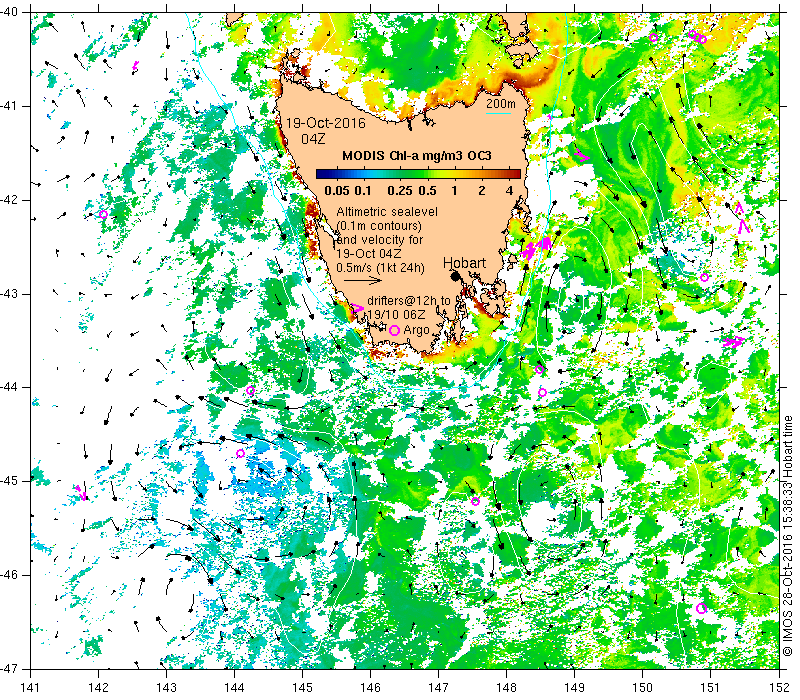Viewport: 800px width, 700px height.
Task: Select Argo float marker near 147.5E 45.2S
Action: coord(475,501)
